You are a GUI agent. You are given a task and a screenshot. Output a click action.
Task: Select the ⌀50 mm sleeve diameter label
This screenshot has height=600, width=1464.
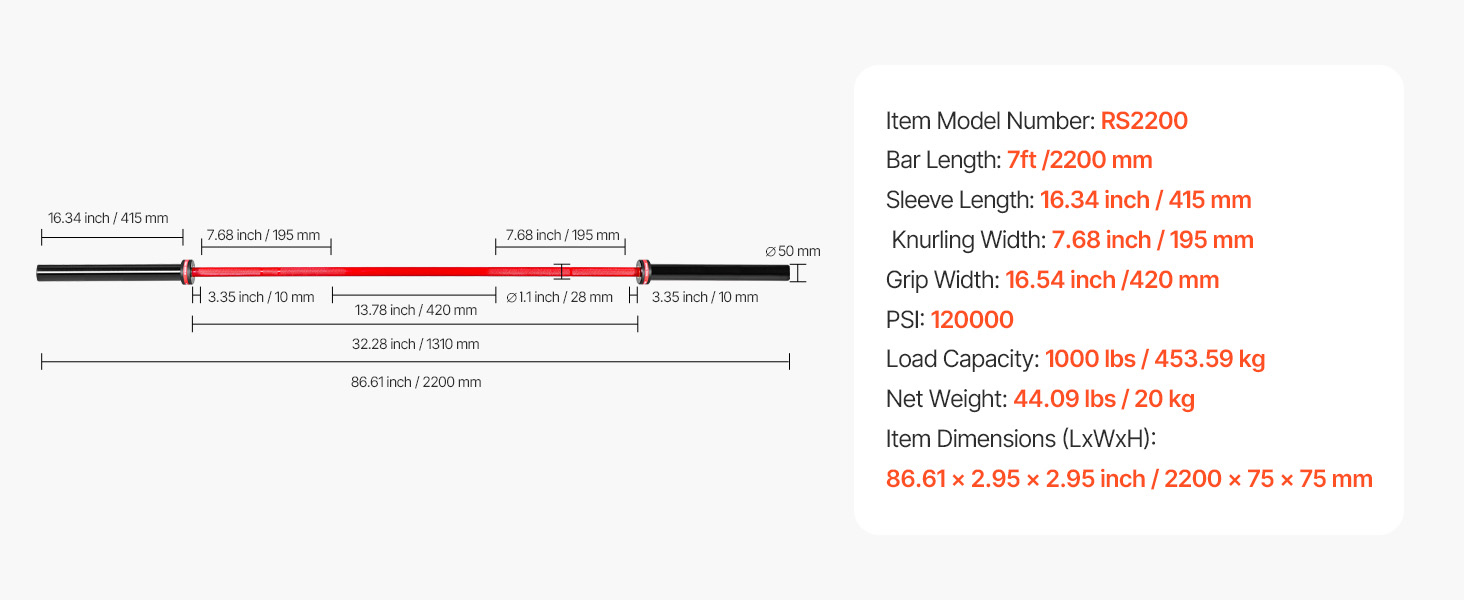coord(792,251)
